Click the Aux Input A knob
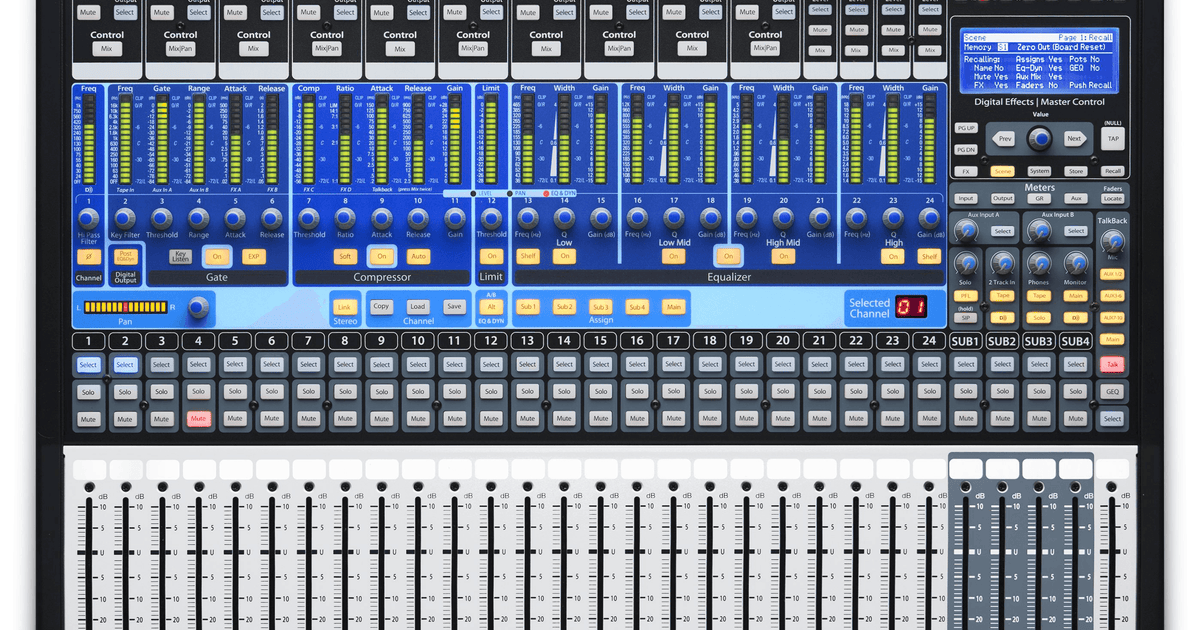The width and height of the screenshot is (1200, 630). tap(965, 232)
